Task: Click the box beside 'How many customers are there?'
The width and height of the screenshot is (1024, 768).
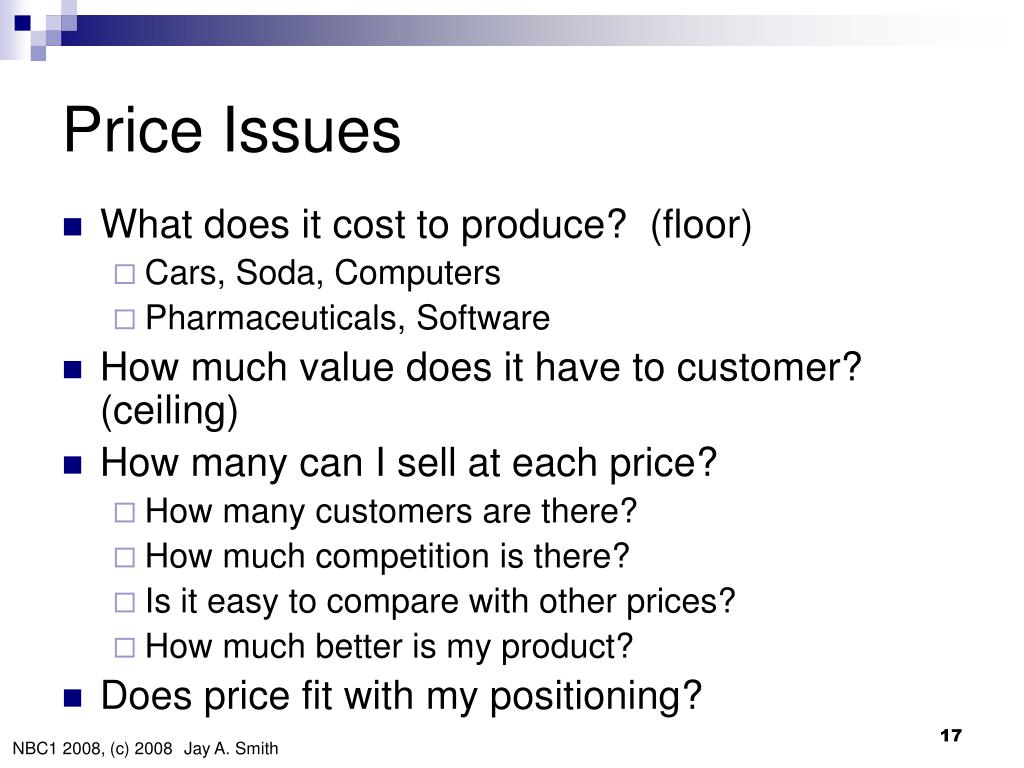Action: click(x=125, y=513)
